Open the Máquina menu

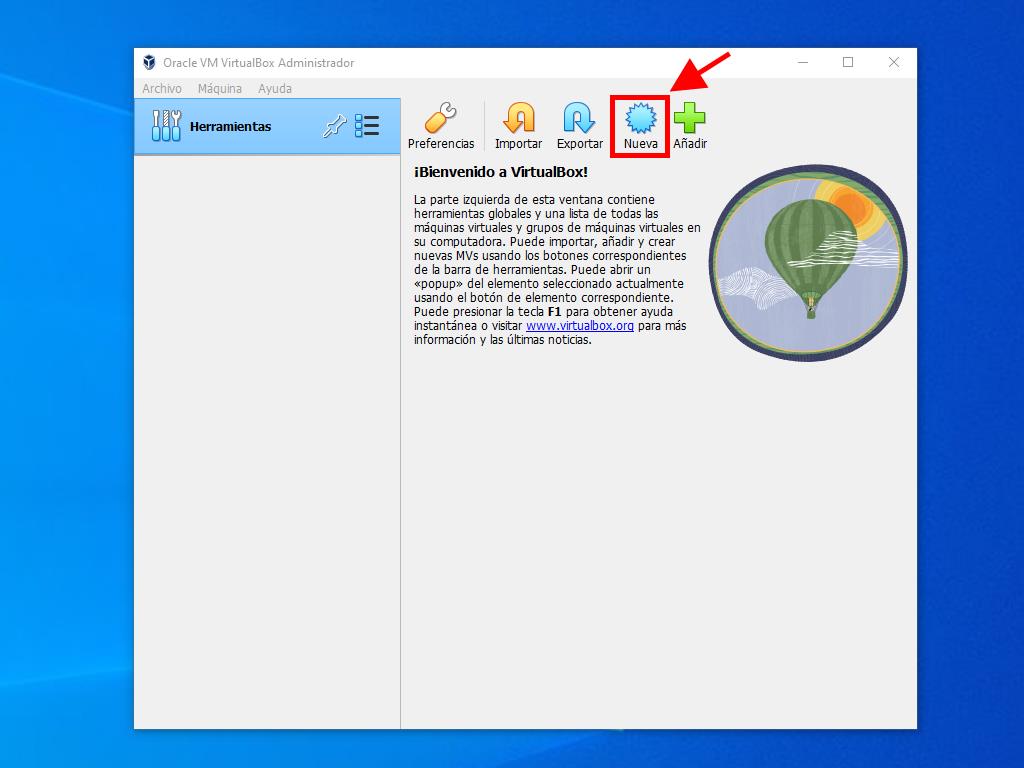219,89
